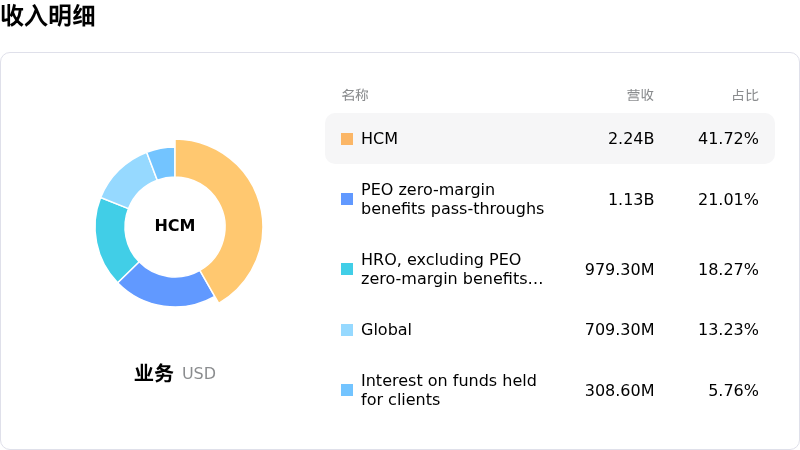Sort by the 占比 column header
The height and width of the screenshot is (450, 800).
pos(745,95)
